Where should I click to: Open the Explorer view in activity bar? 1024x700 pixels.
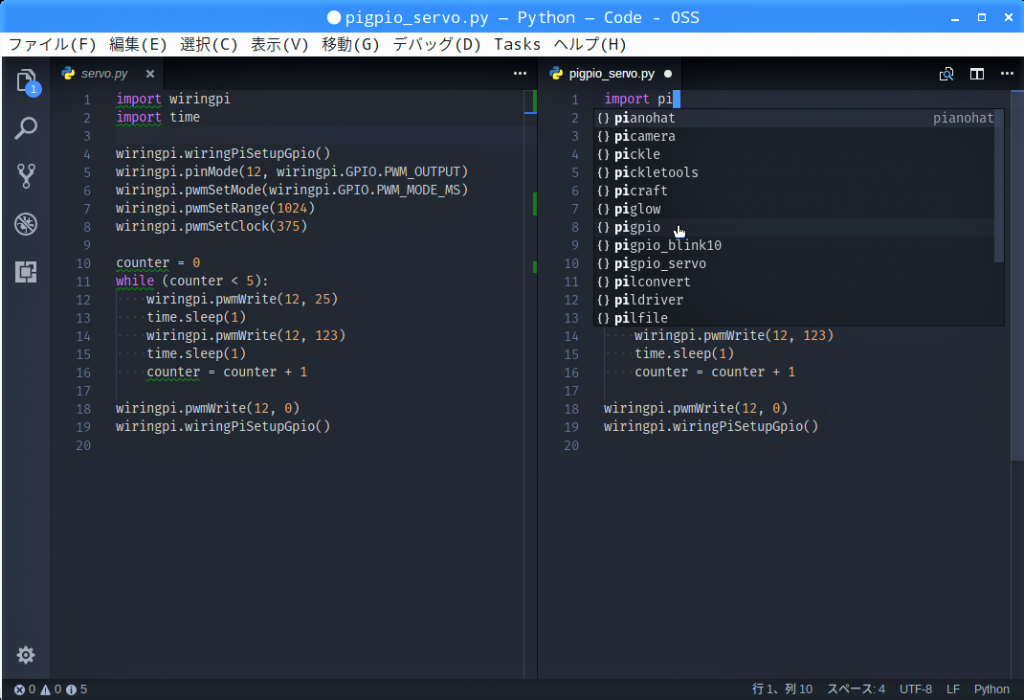(26, 81)
